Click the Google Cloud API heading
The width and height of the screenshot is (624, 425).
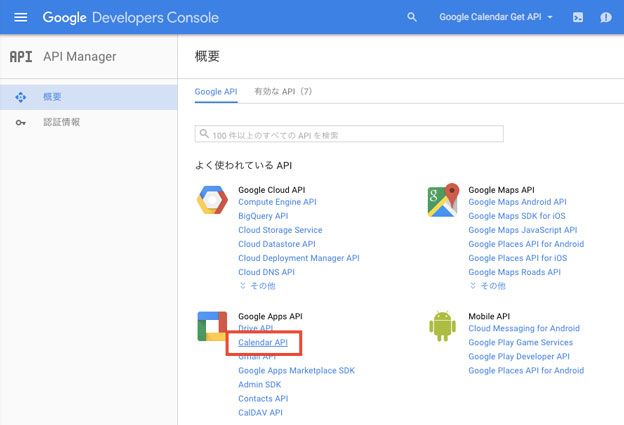tap(272, 190)
